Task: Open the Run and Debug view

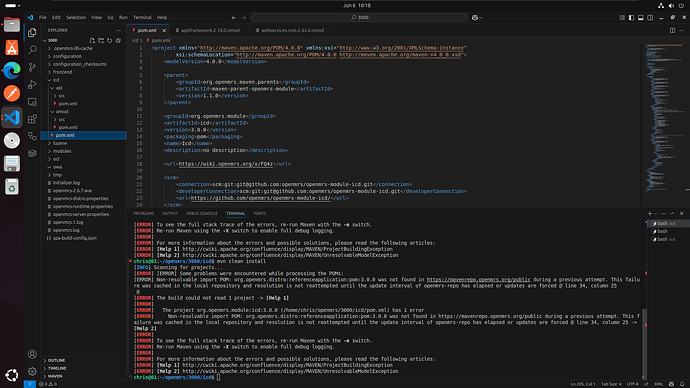Action: pos(32,84)
